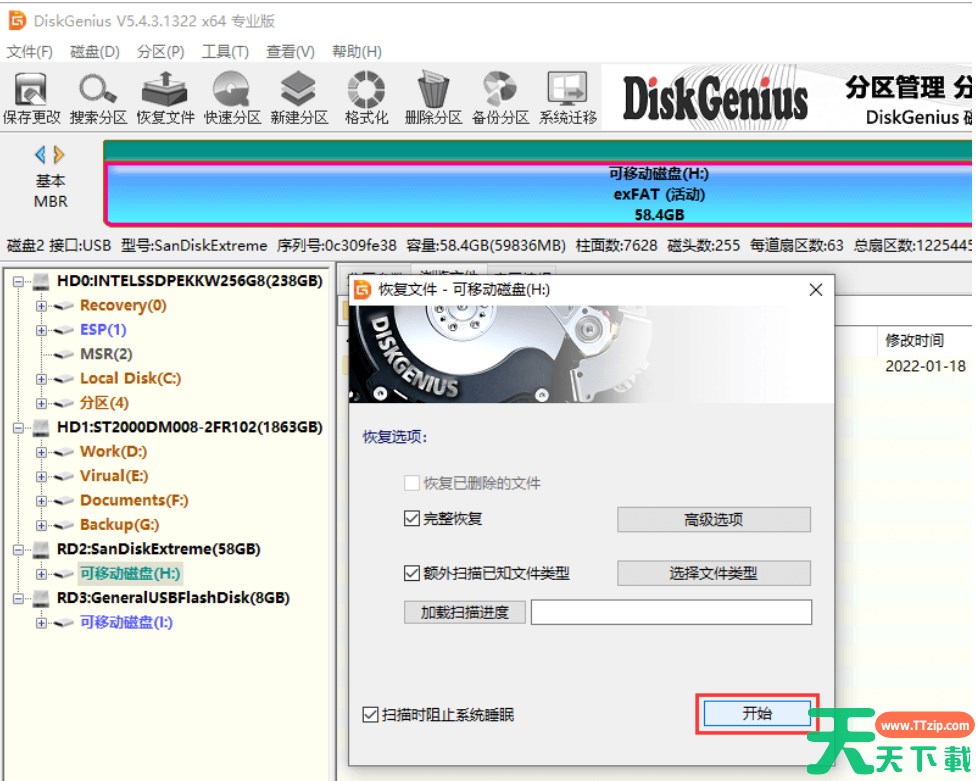Image resolution: width=979 pixels, height=781 pixels.
Task: Collapse the HD0 INTELSSDPEKKW256G8 disk node
Action: (19, 282)
